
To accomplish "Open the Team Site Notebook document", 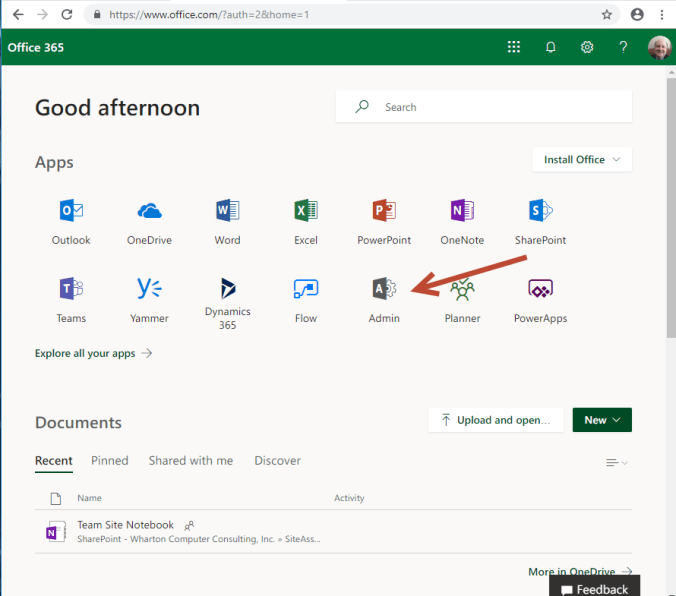I will pyautogui.click(x=125, y=525).
